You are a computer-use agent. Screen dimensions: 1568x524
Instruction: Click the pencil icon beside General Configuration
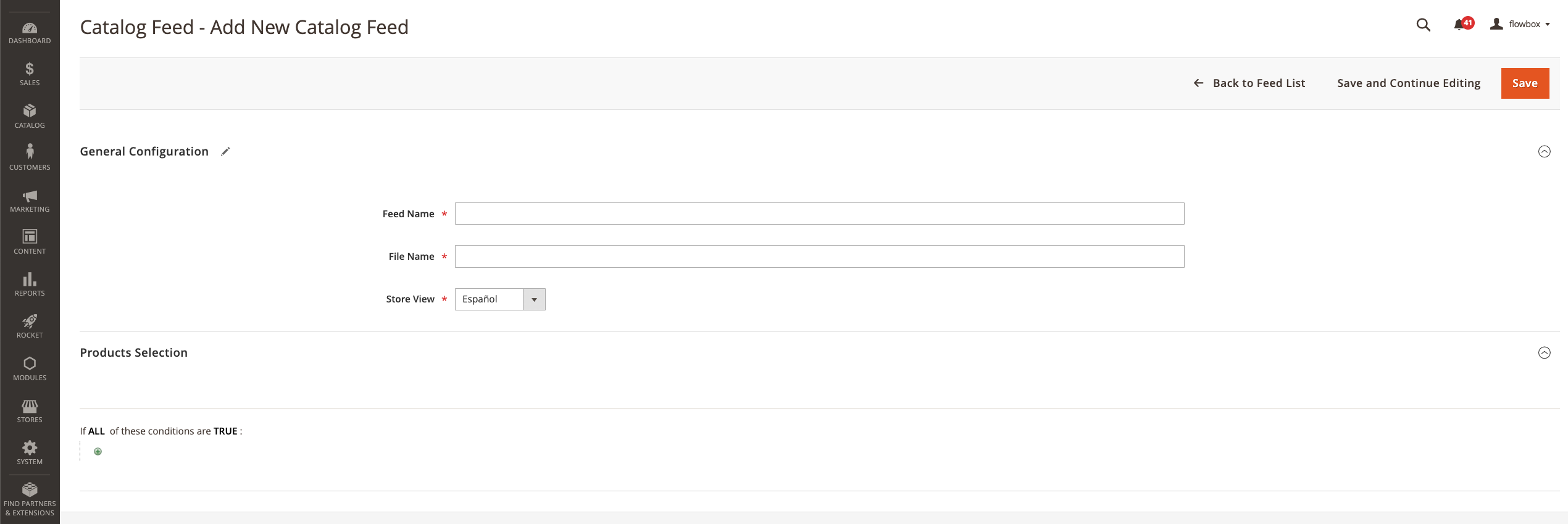[x=226, y=151]
